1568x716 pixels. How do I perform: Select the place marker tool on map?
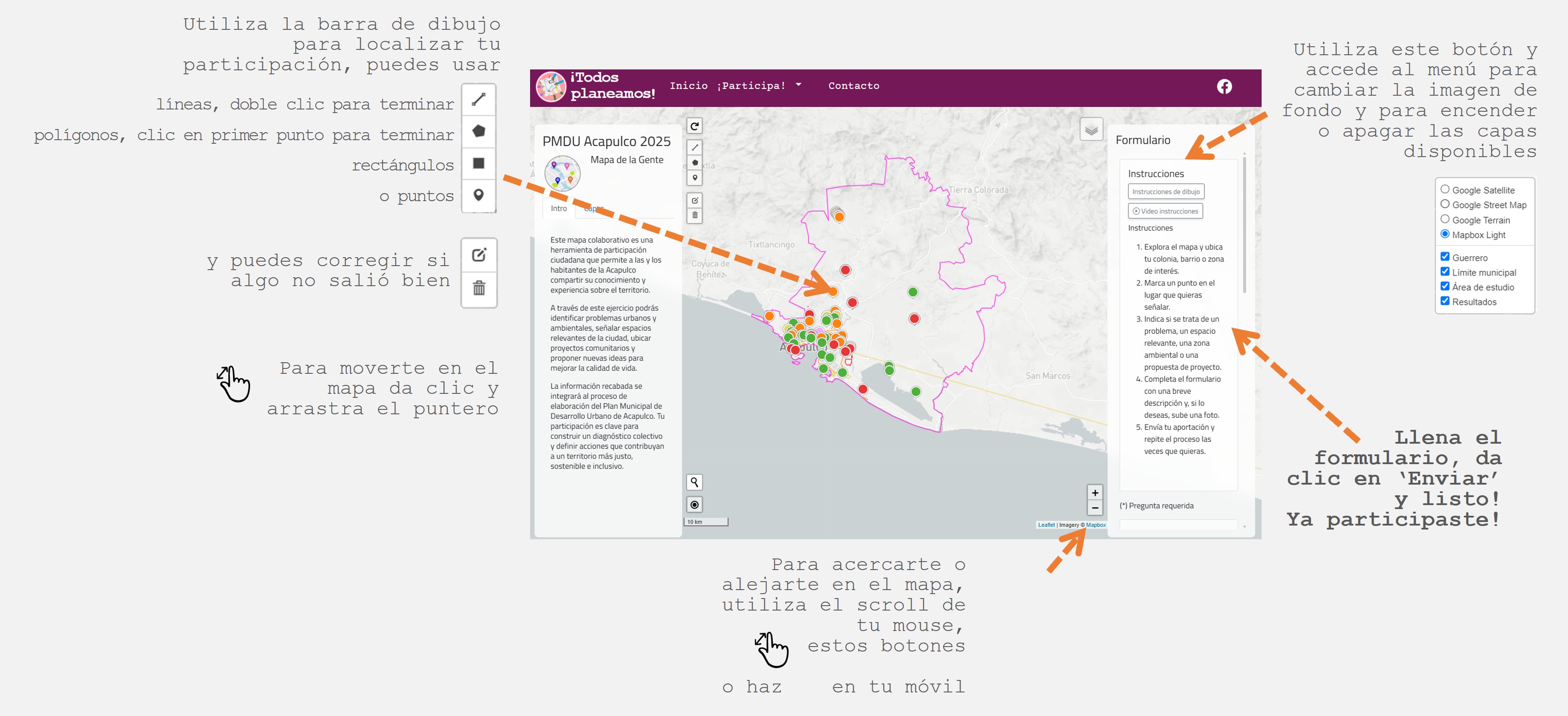point(695,178)
